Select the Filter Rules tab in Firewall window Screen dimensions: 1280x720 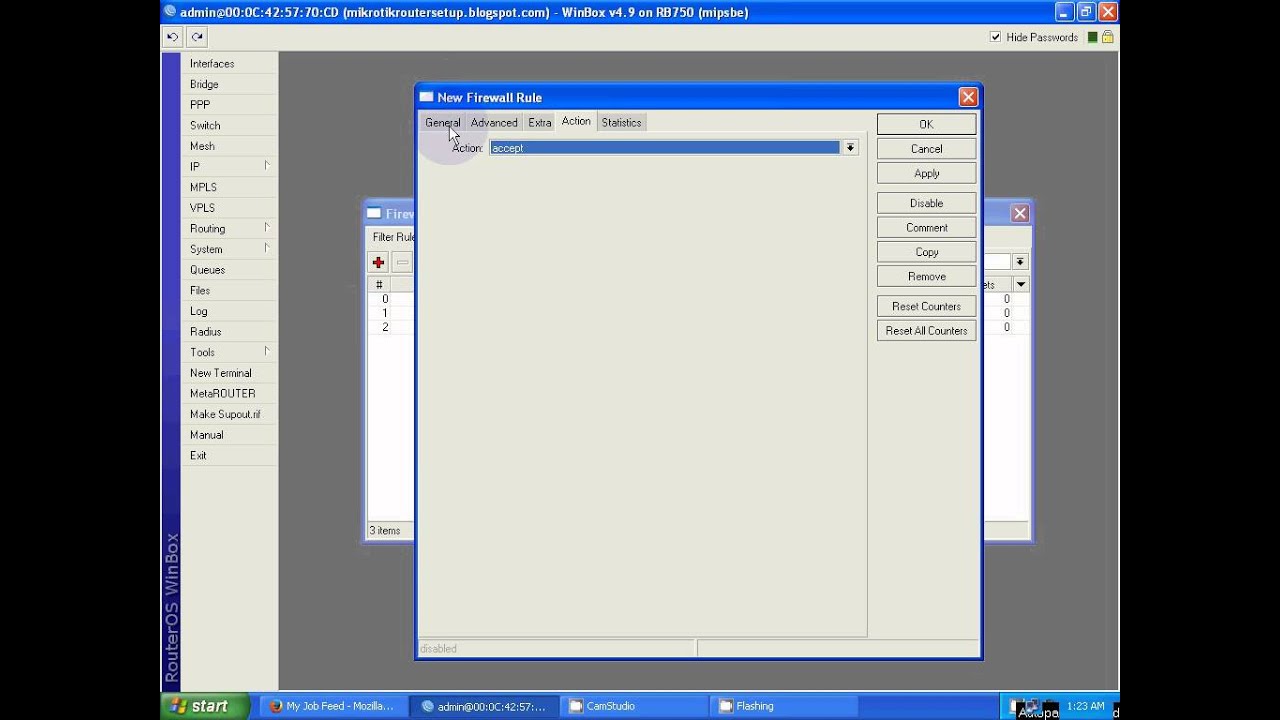393,237
